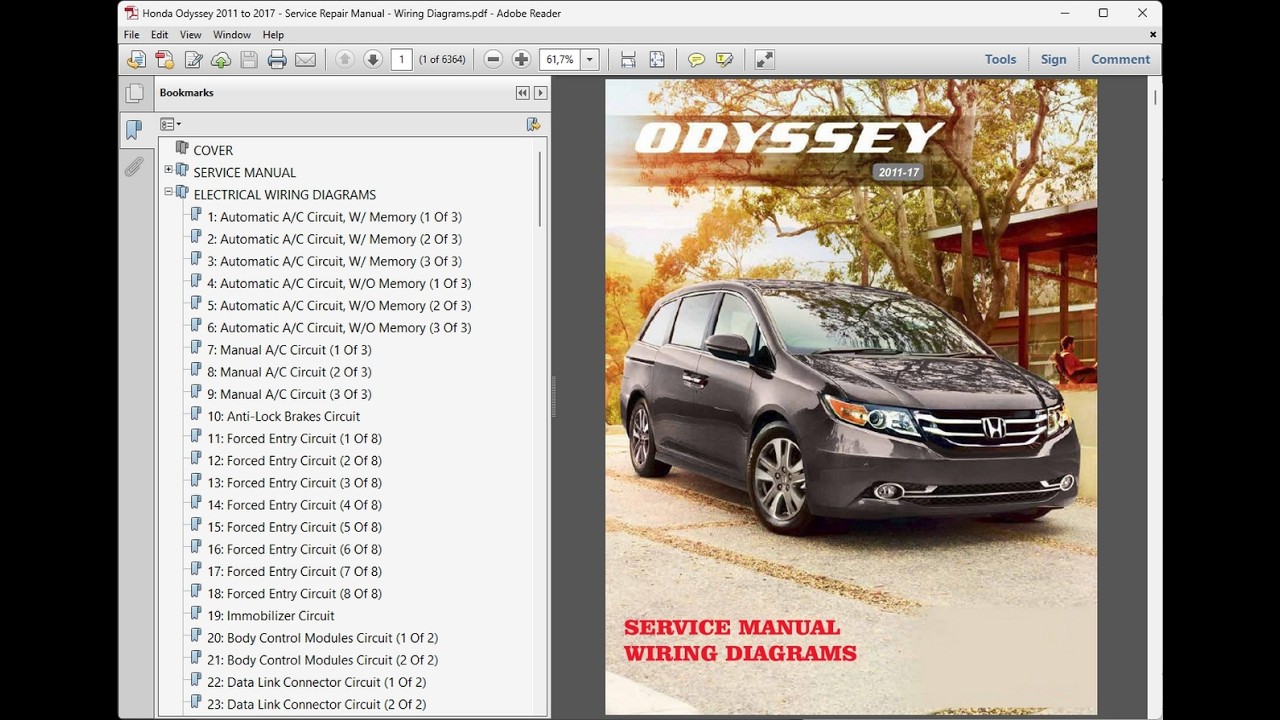Click the Create PDF online icon

click(x=165, y=60)
